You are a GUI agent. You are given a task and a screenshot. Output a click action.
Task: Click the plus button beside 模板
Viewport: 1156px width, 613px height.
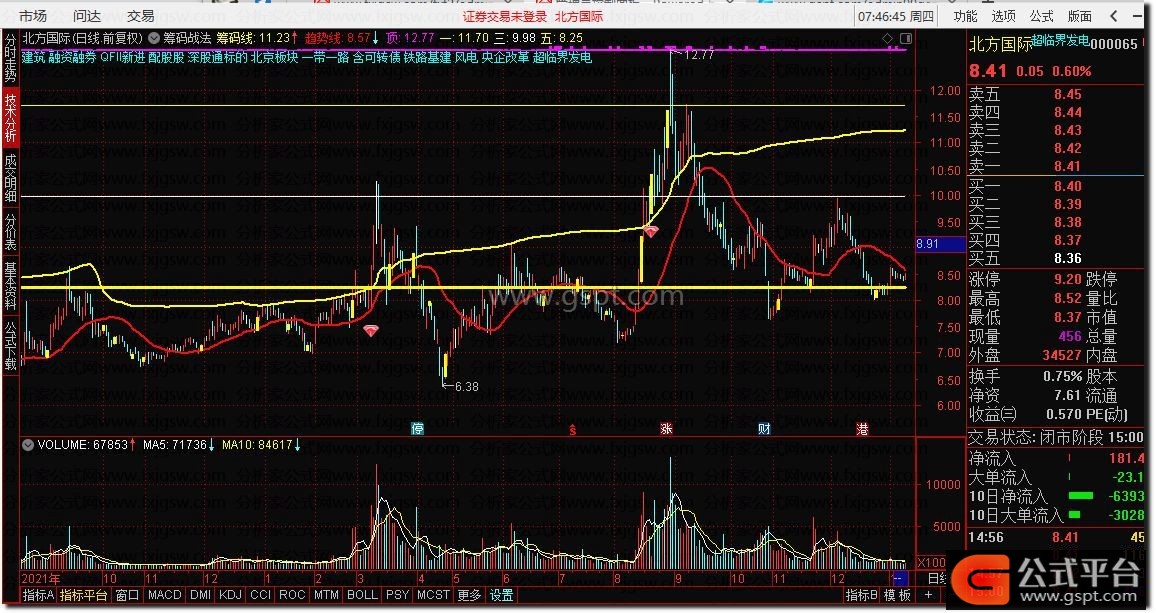pos(928,595)
